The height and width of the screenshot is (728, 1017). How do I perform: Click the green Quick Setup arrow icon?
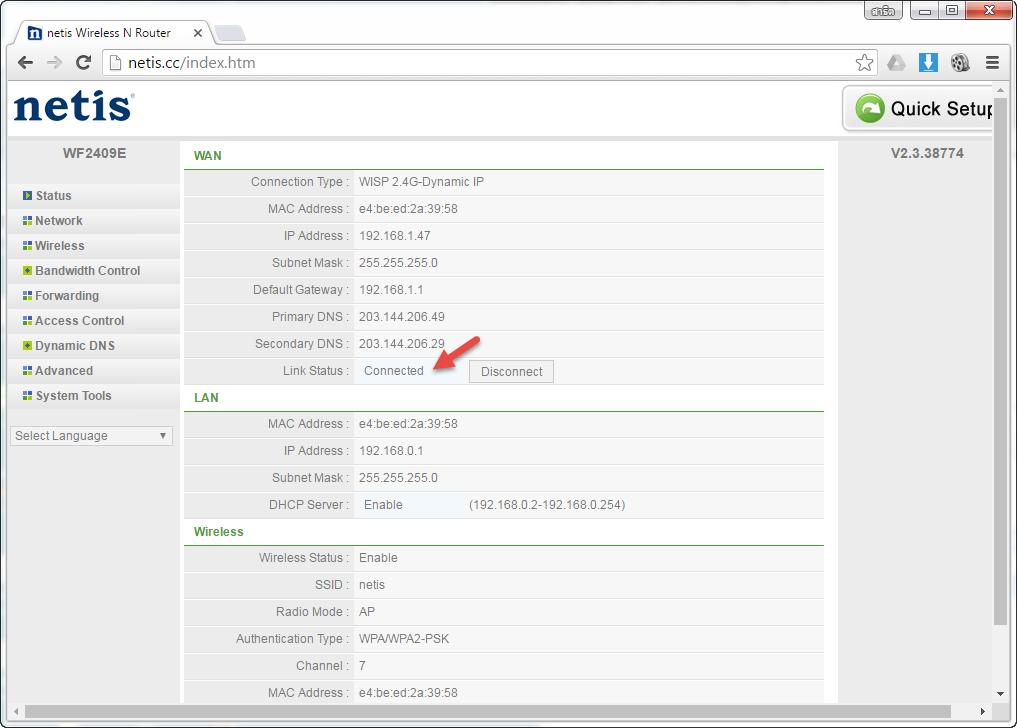(x=870, y=108)
